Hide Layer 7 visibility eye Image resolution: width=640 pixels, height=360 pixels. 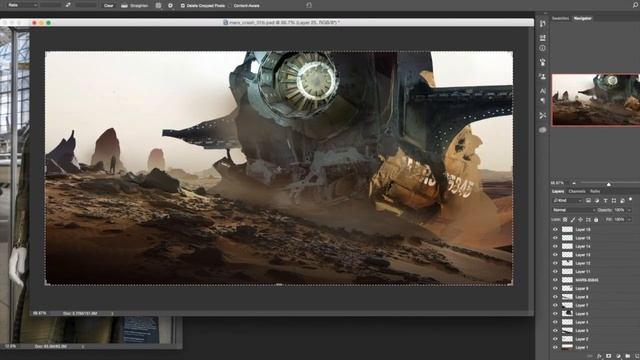click(x=555, y=305)
